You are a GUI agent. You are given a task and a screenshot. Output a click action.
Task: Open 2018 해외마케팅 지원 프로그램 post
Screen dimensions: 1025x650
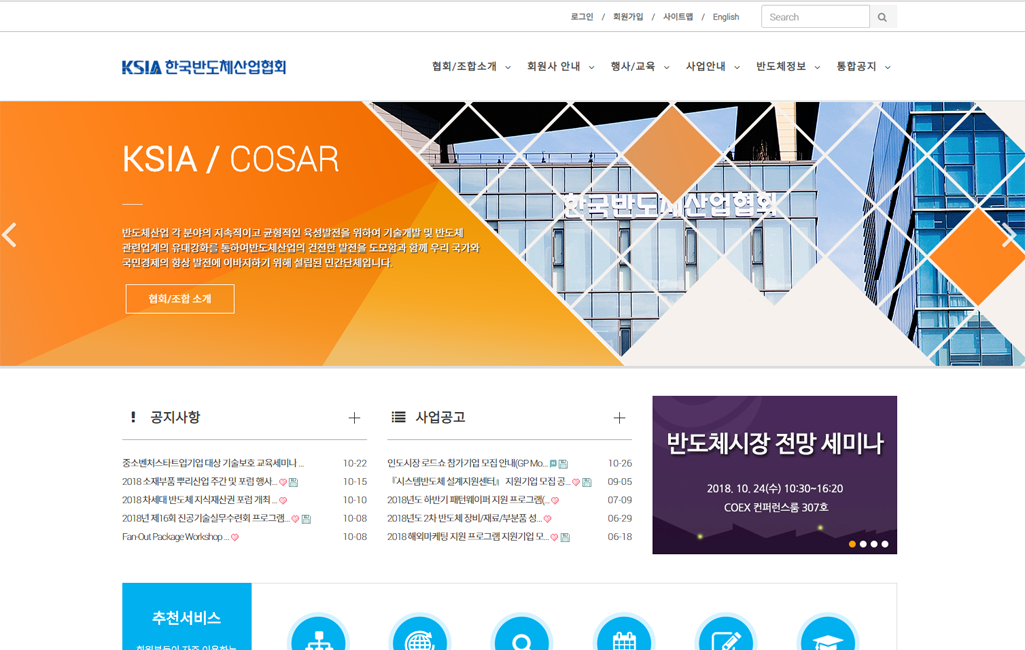(467, 537)
